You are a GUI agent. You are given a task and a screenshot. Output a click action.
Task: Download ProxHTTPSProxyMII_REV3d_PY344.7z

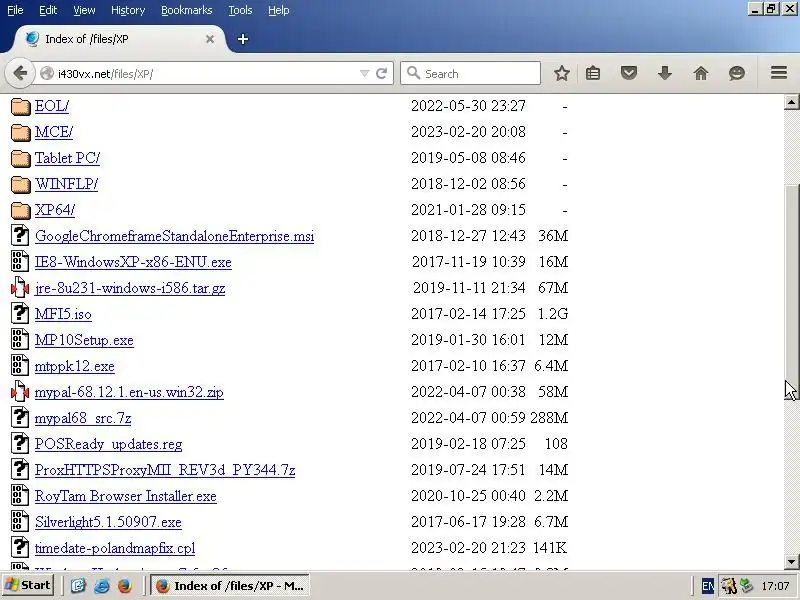click(x=165, y=470)
